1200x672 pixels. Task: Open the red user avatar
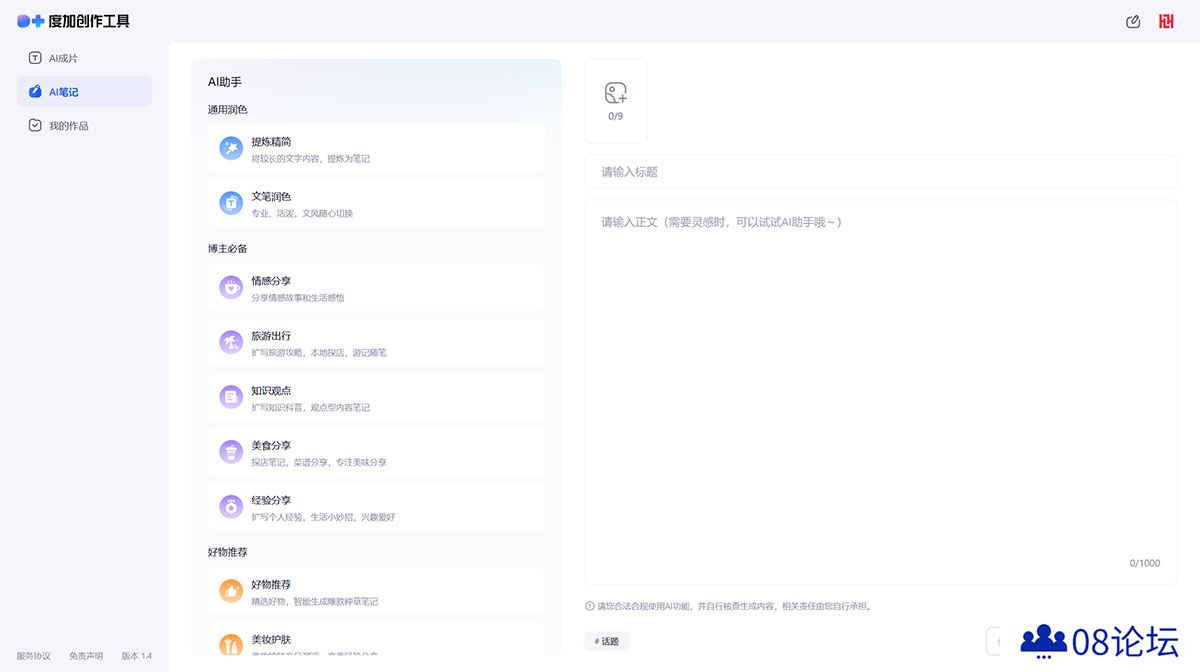point(1166,21)
